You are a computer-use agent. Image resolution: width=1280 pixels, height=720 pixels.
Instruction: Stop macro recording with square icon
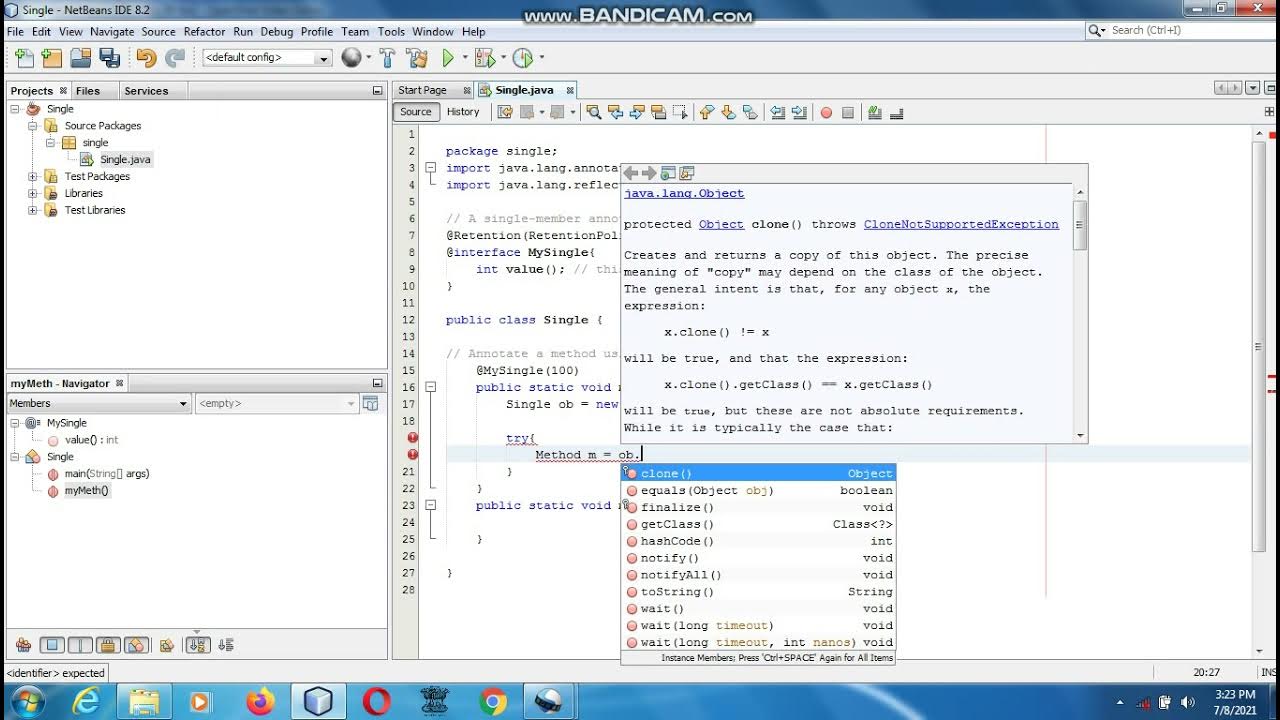coord(848,112)
